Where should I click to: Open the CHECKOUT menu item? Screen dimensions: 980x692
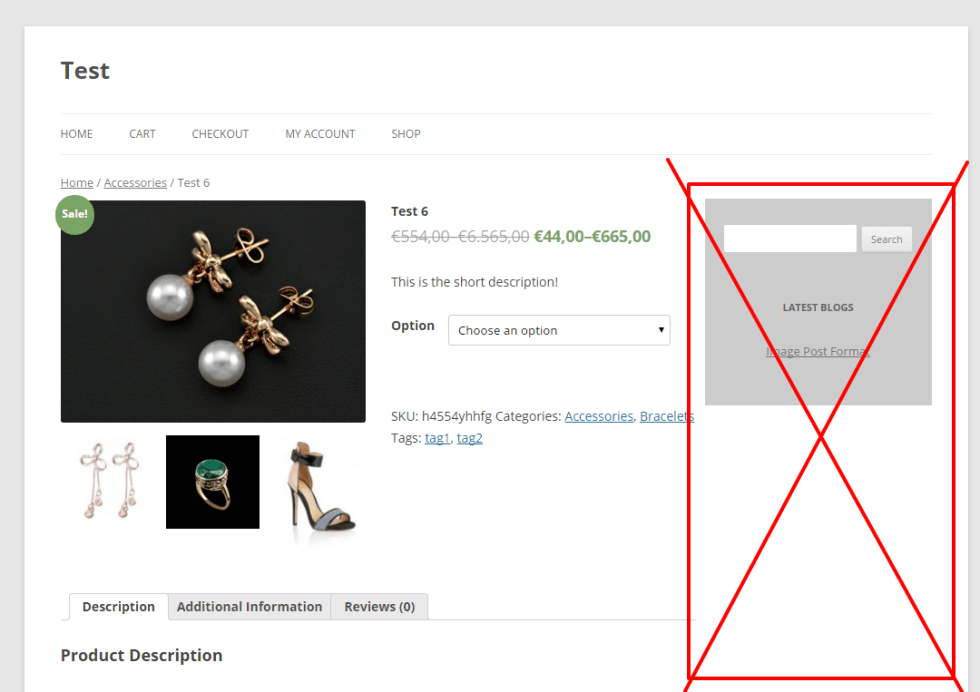tap(220, 134)
